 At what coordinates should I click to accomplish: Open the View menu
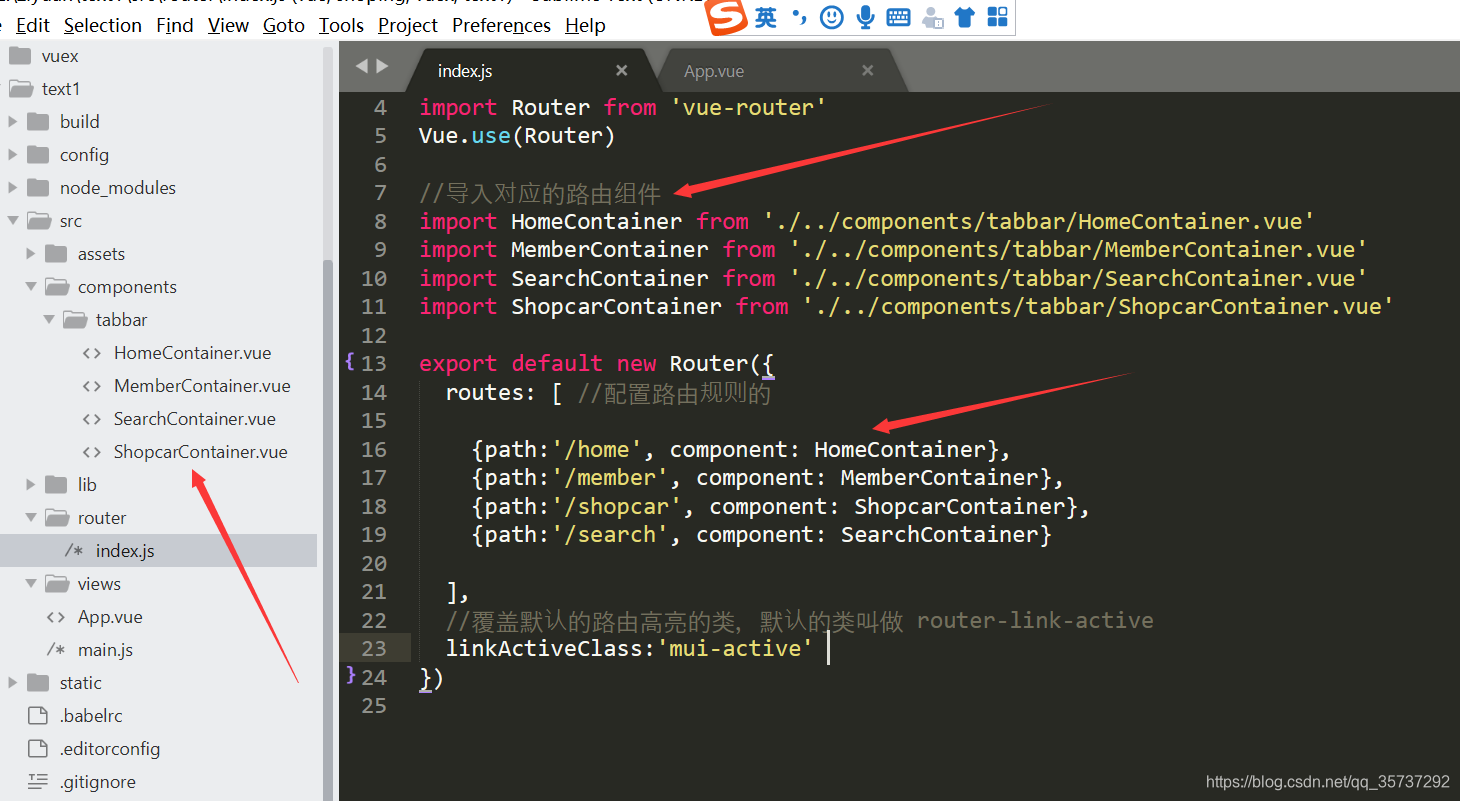[228, 25]
